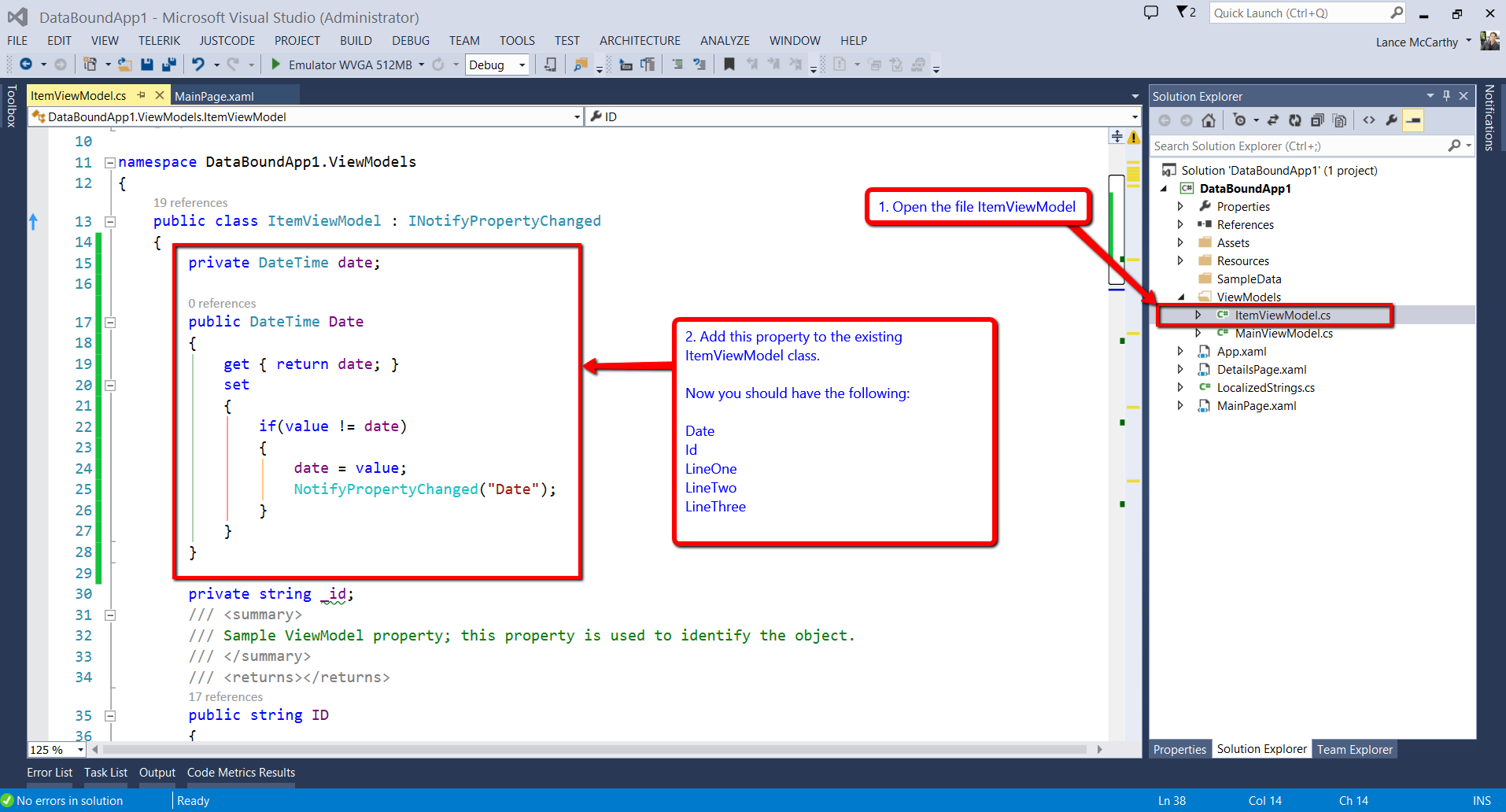Click the Collapse All icon in Solution Explorer

click(x=1316, y=120)
